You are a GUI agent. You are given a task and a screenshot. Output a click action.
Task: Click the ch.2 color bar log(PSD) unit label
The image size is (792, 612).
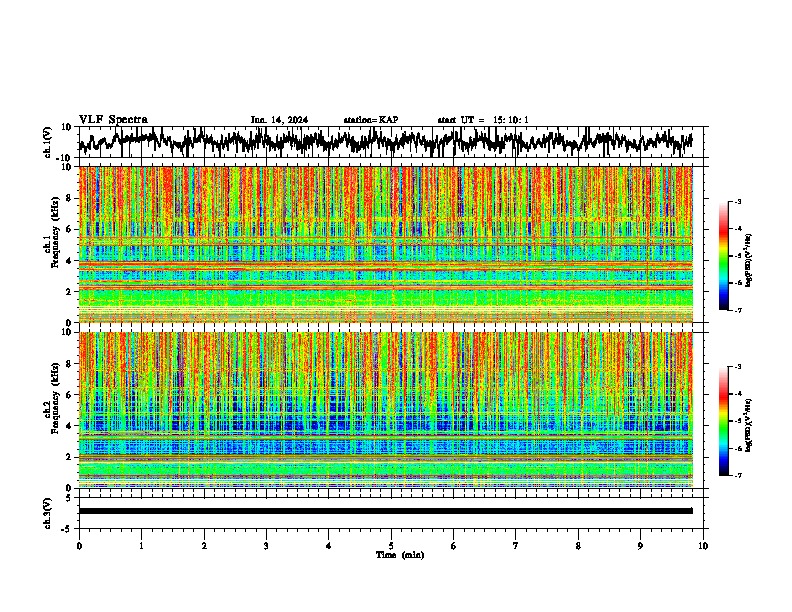point(749,424)
